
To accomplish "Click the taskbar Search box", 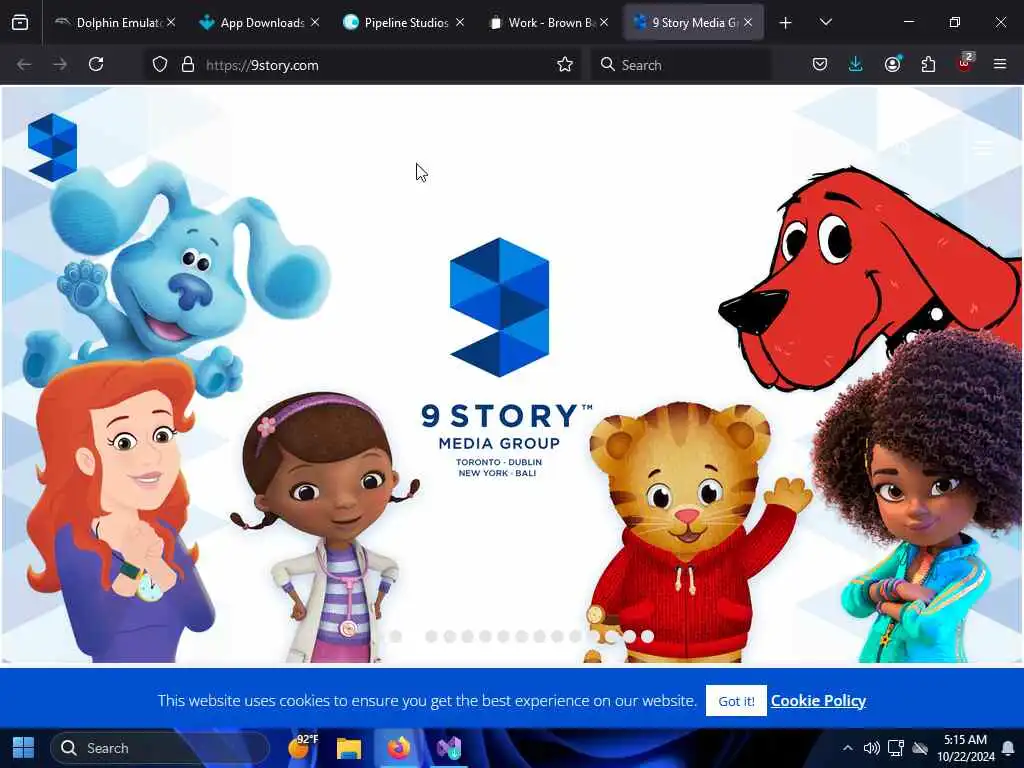I will click(160, 748).
